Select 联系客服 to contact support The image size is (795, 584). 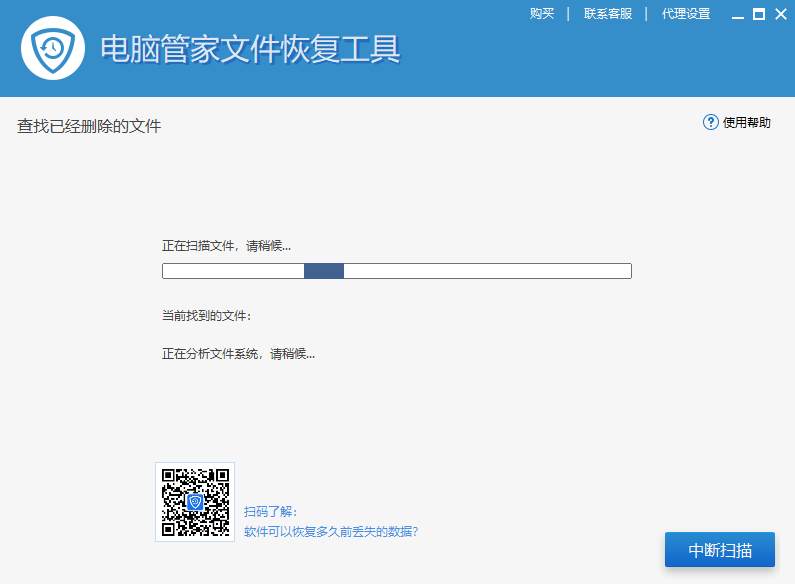608,14
